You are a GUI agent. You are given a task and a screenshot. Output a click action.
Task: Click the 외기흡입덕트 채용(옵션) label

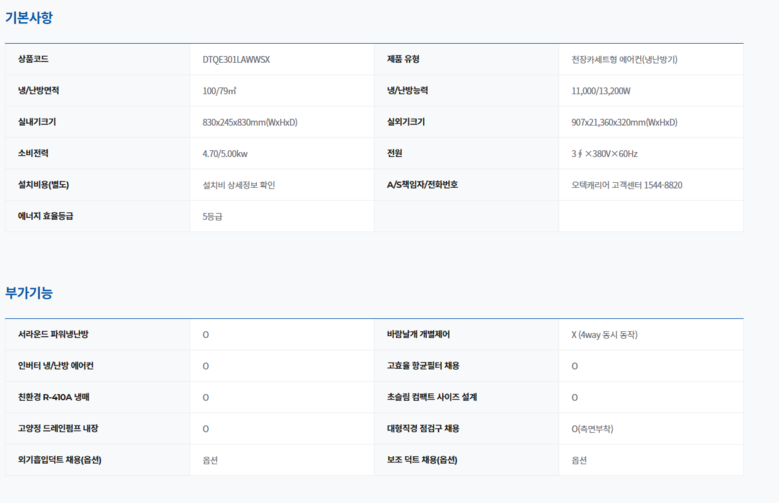(x=60, y=459)
